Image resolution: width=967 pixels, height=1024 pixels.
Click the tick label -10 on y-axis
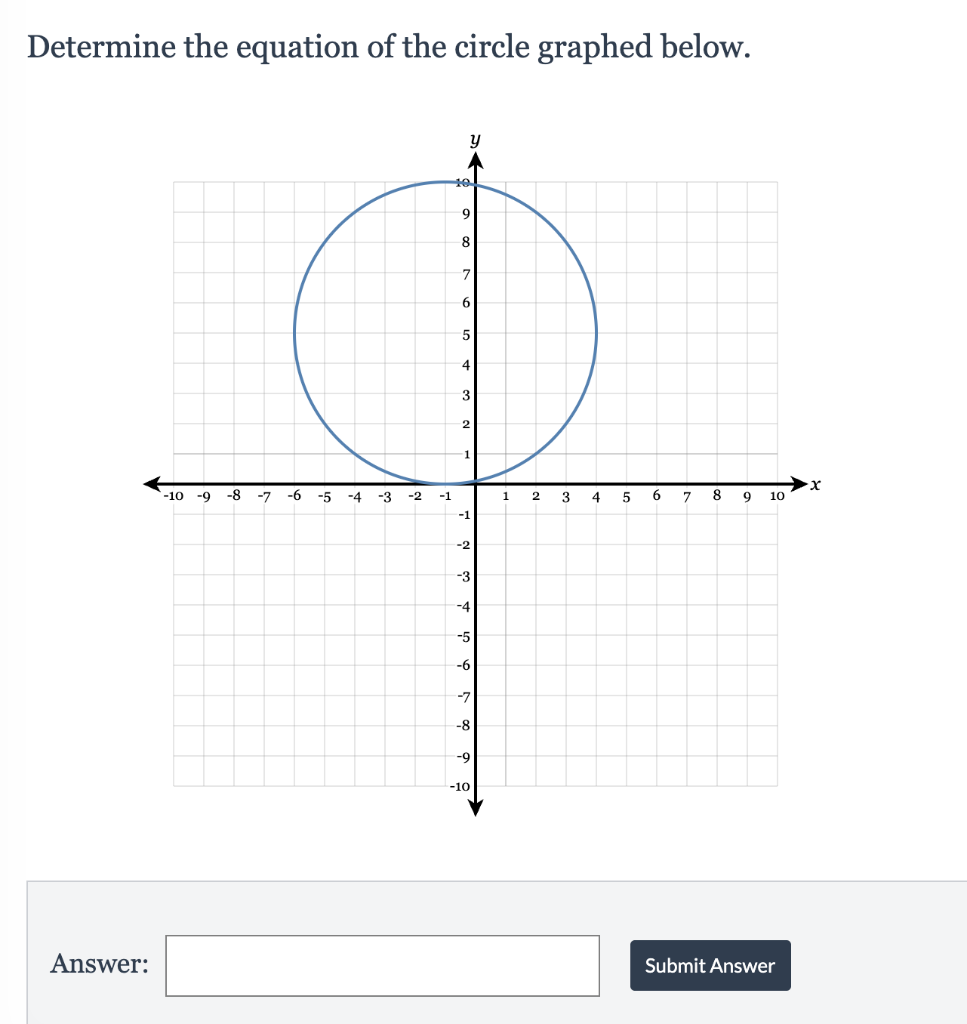[x=458, y=787]
